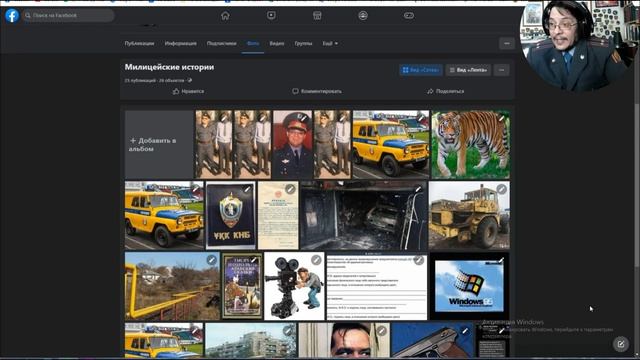Screen dimensions: 640x360
Task: Open the Marketplace icon
Action: coord(317,16)
